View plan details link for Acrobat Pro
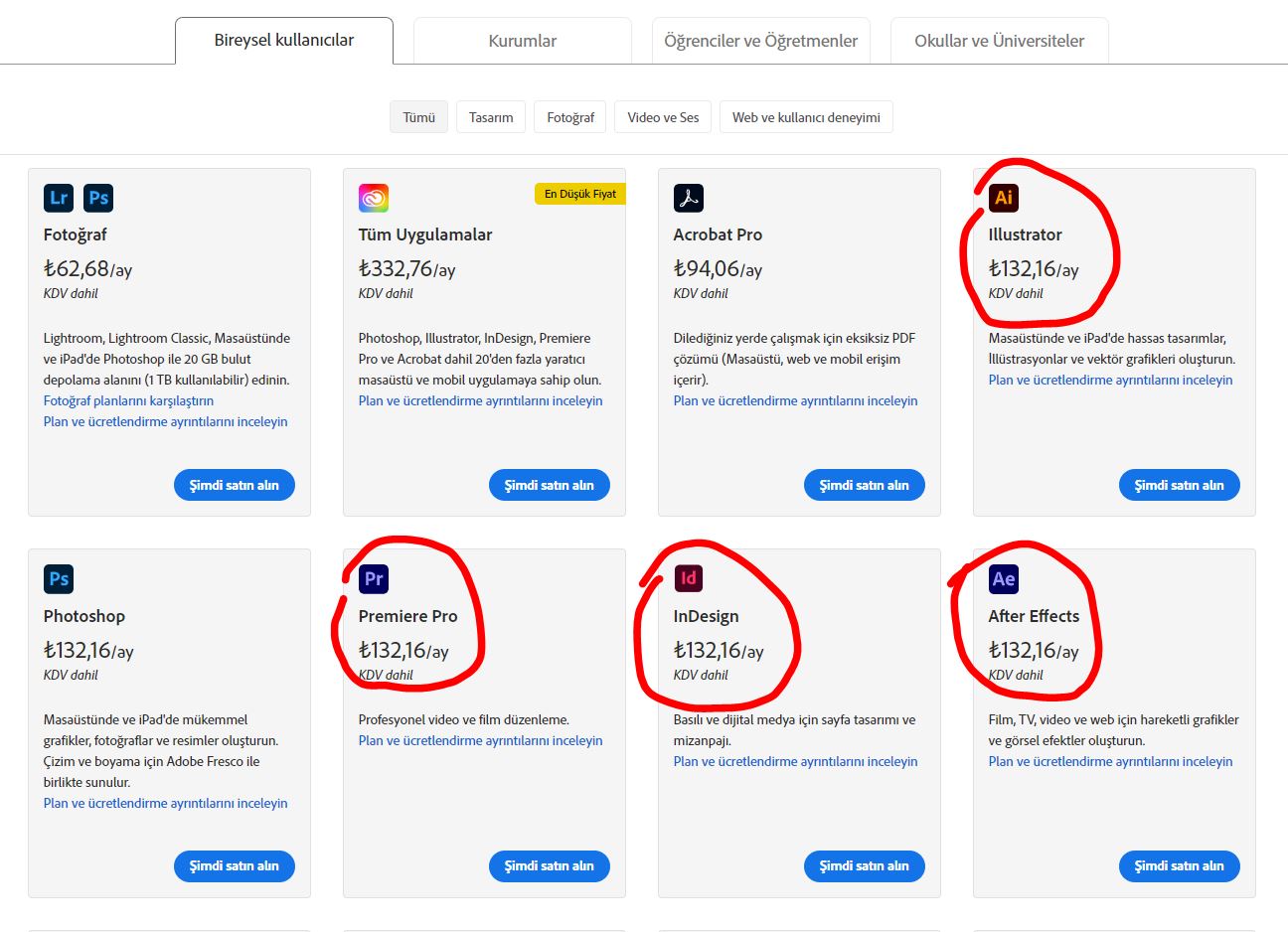This screenshot has height=932, width=1288. pos(796,400)
